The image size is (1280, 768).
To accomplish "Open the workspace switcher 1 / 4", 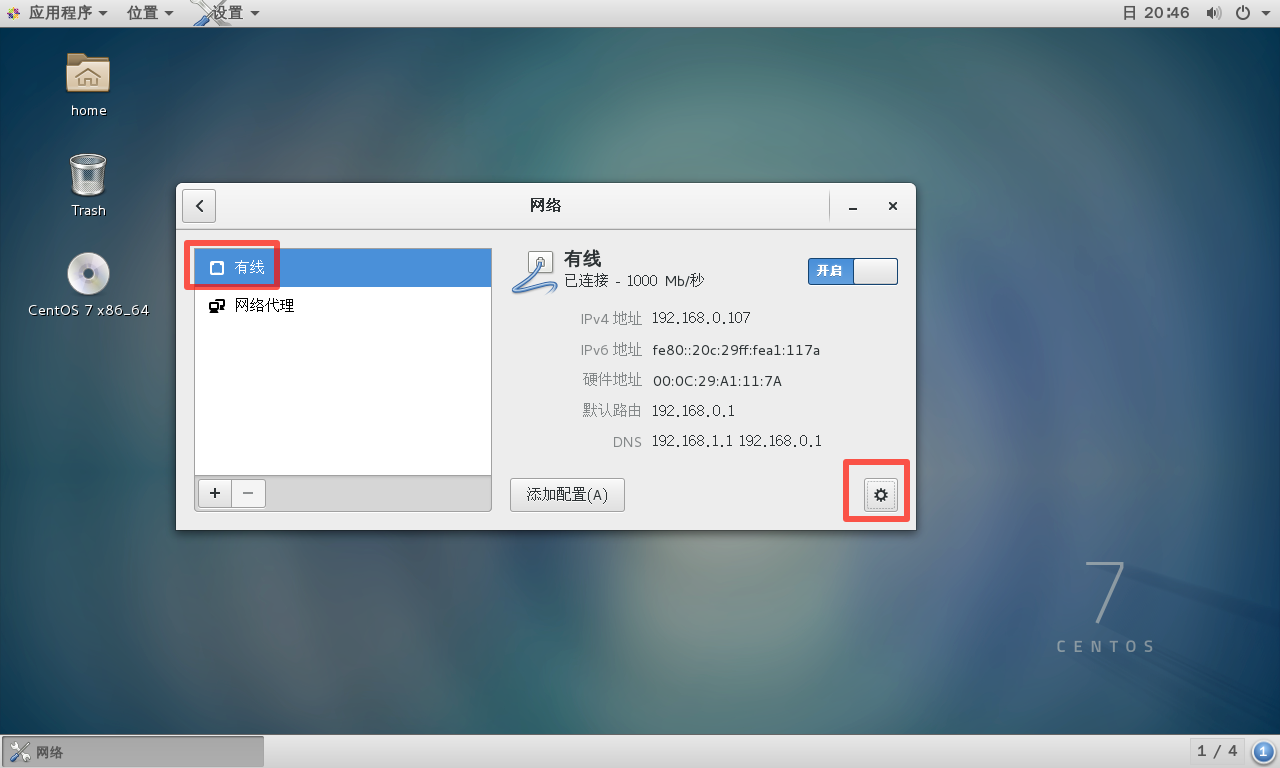I will pos(1218,751).
